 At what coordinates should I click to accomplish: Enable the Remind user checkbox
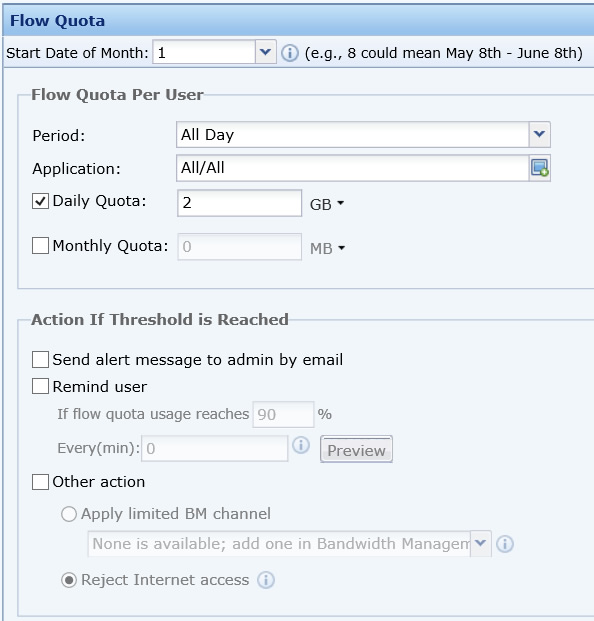(40, 386)
